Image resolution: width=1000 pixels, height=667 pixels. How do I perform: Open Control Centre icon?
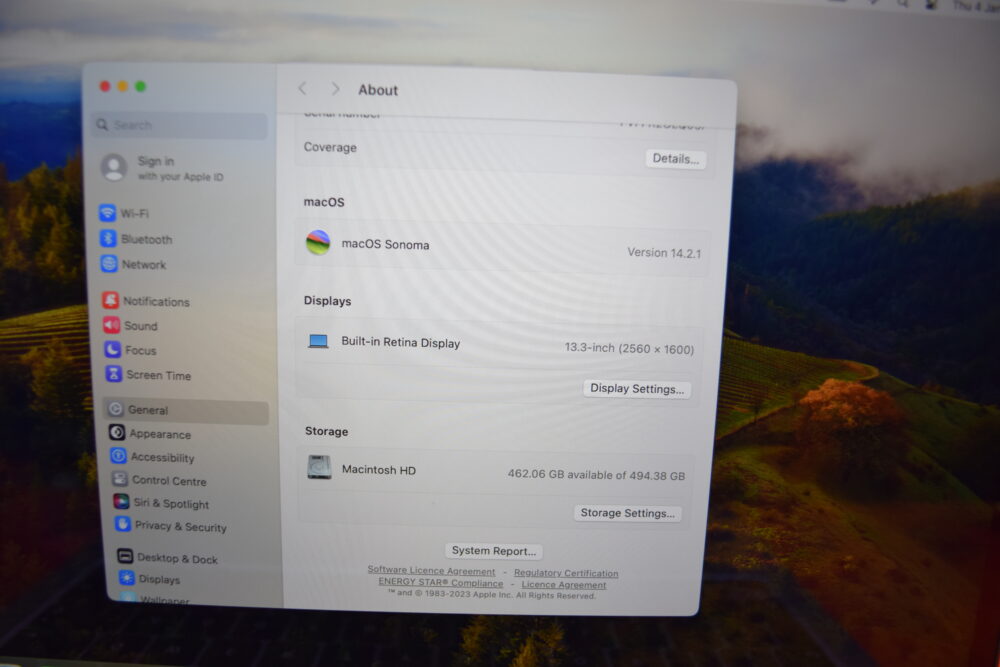tap(119, 479)
